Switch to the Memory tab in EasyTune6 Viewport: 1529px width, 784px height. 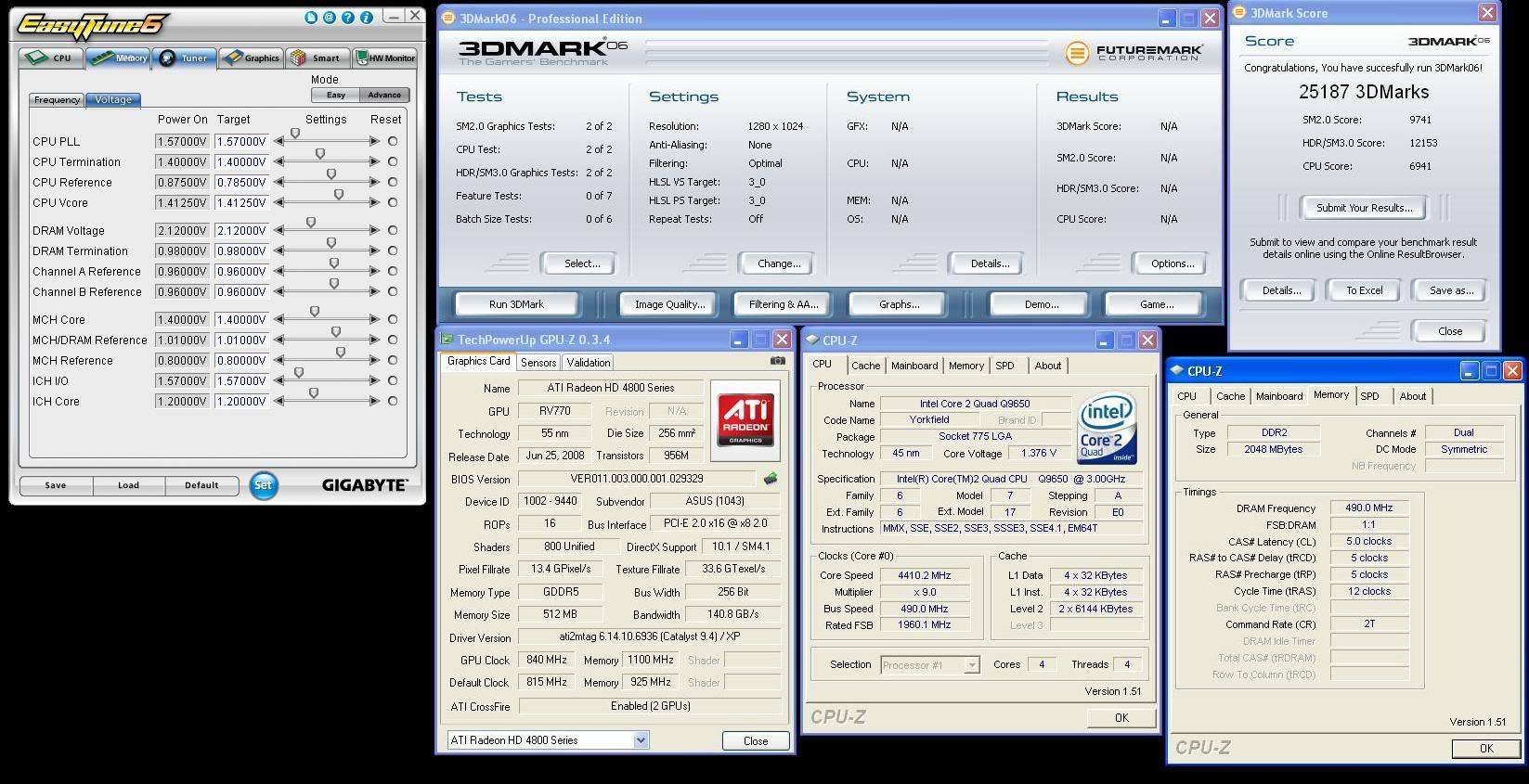click(118, 58)
